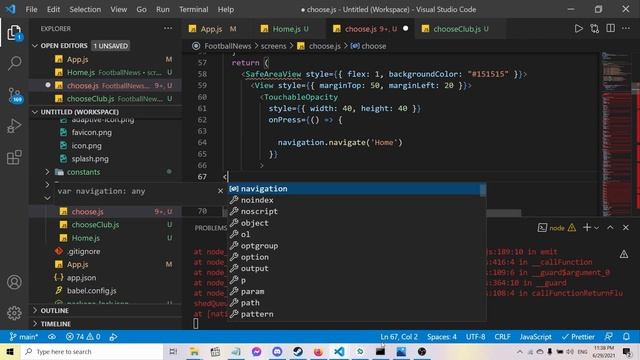Click the CRLF end of line selector
The image size is (640, 360).
[502, 337]
